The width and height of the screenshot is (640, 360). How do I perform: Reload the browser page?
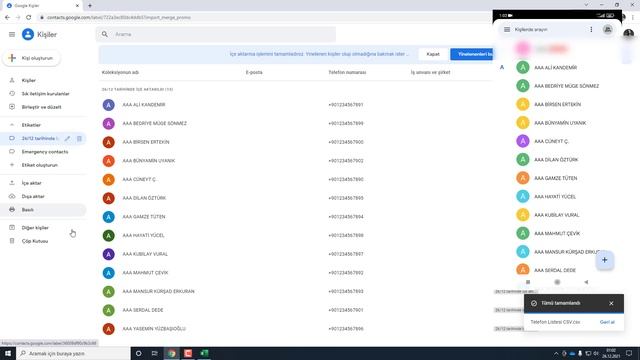tap(29, 18)
